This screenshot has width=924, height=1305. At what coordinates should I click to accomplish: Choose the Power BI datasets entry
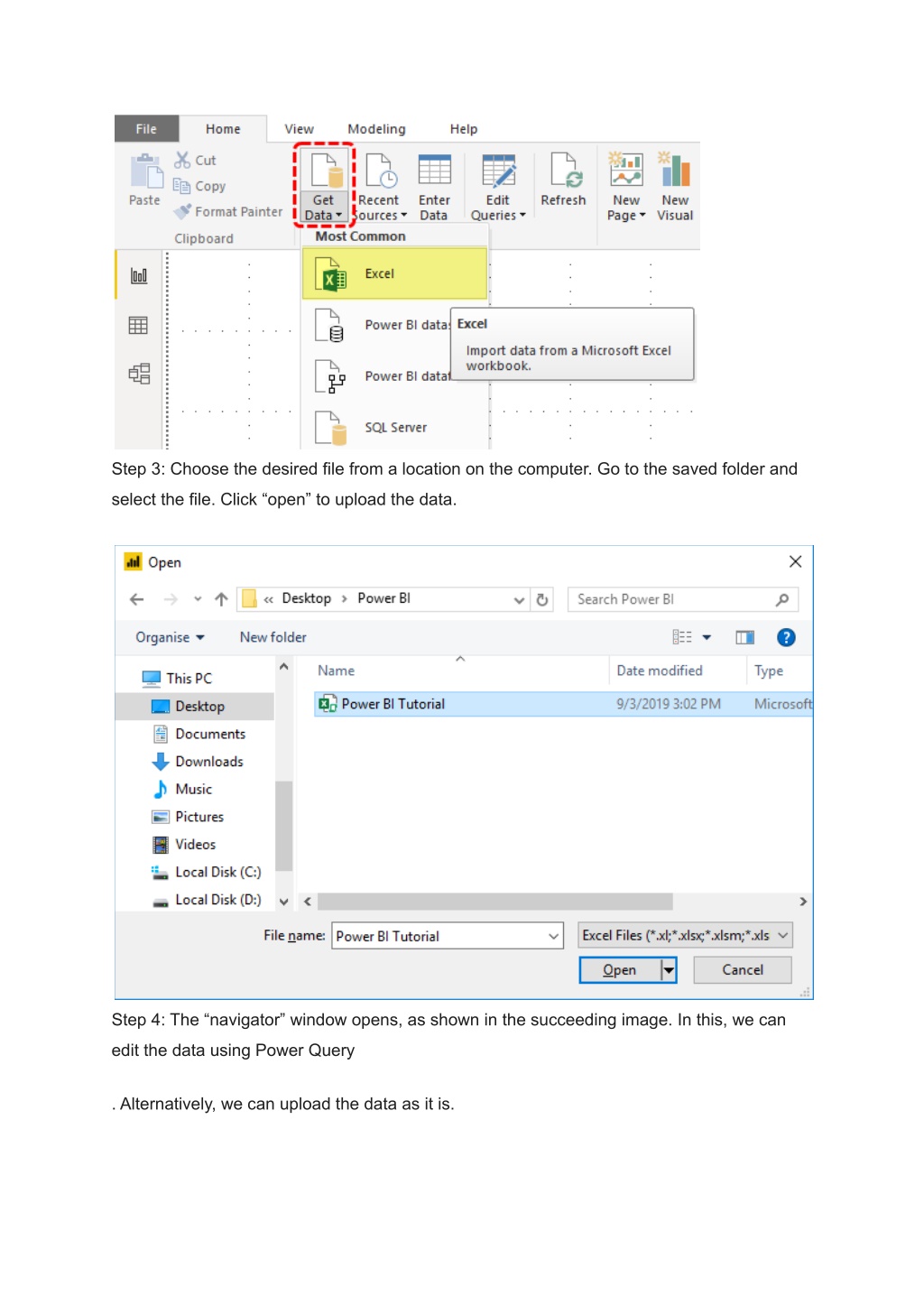[377, 325]
